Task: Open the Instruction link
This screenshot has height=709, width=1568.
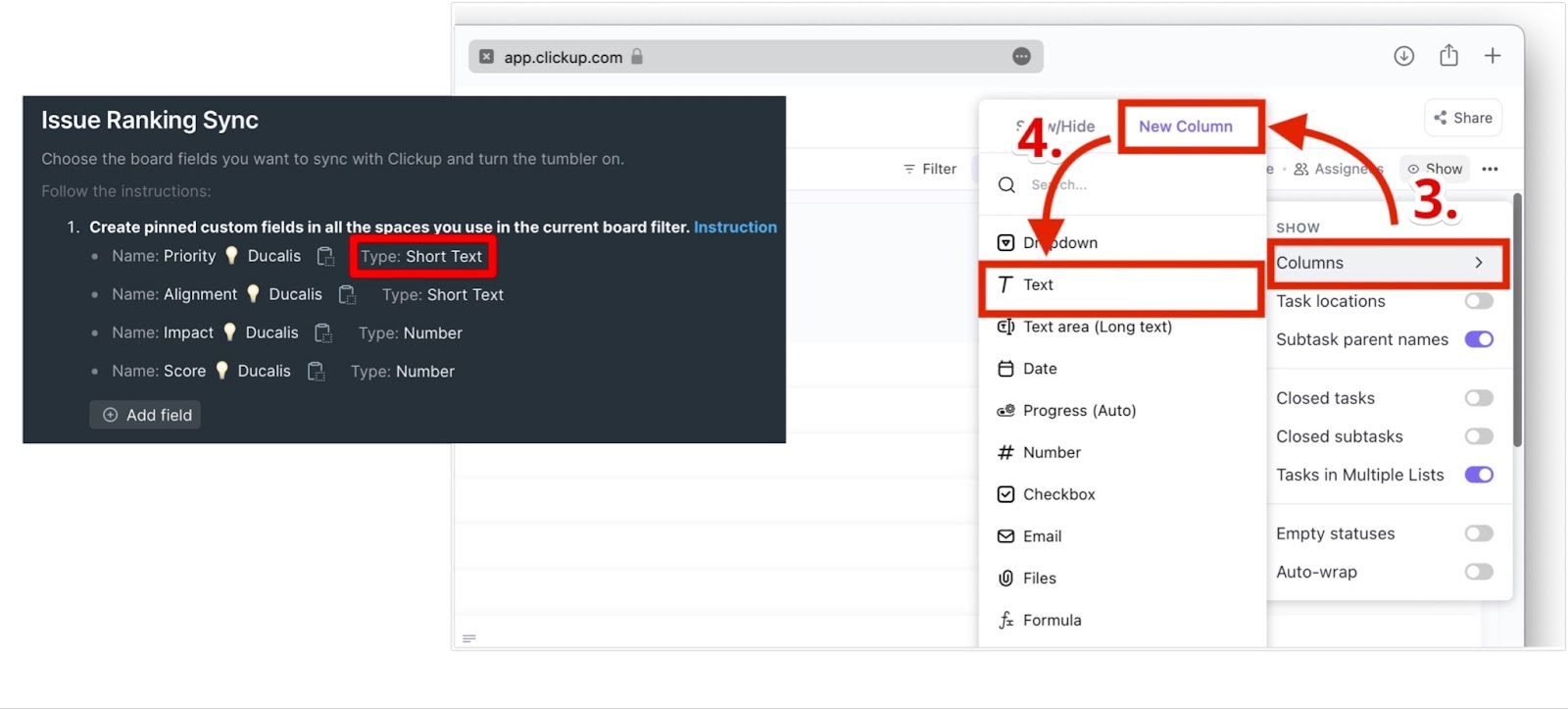Action: coord(735,227)
